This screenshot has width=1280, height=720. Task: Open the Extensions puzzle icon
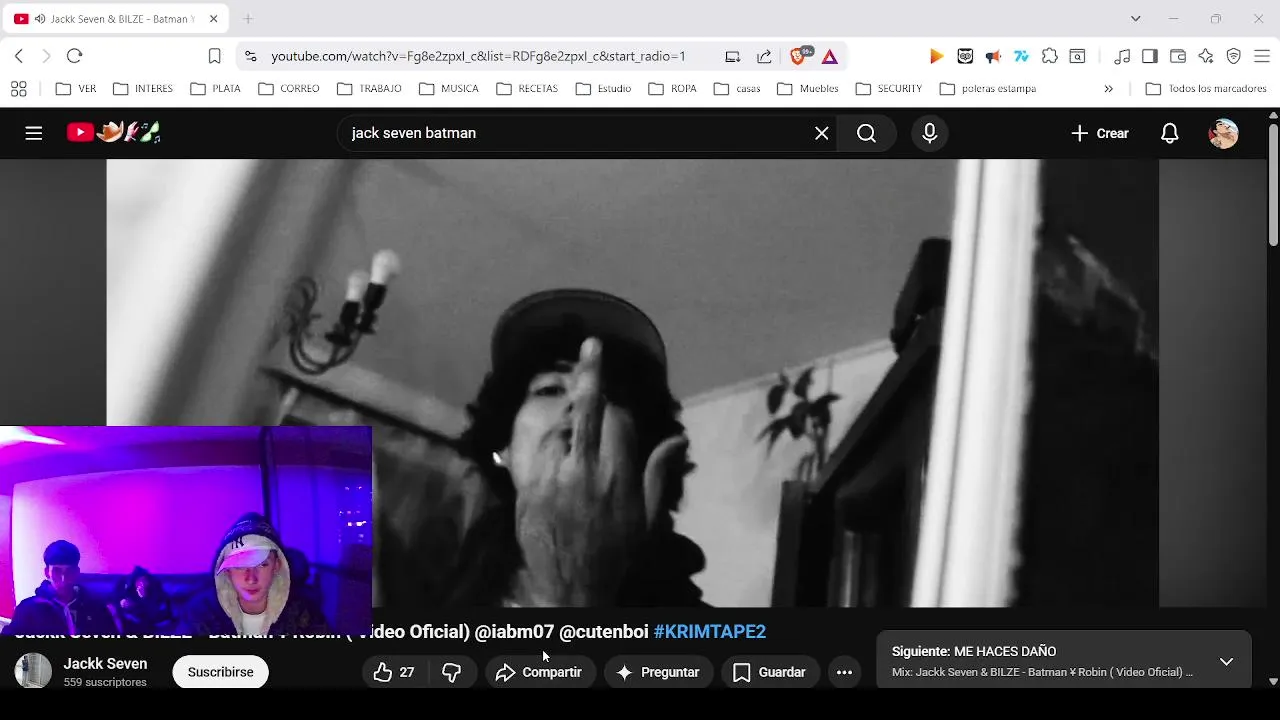point(1049,56)
